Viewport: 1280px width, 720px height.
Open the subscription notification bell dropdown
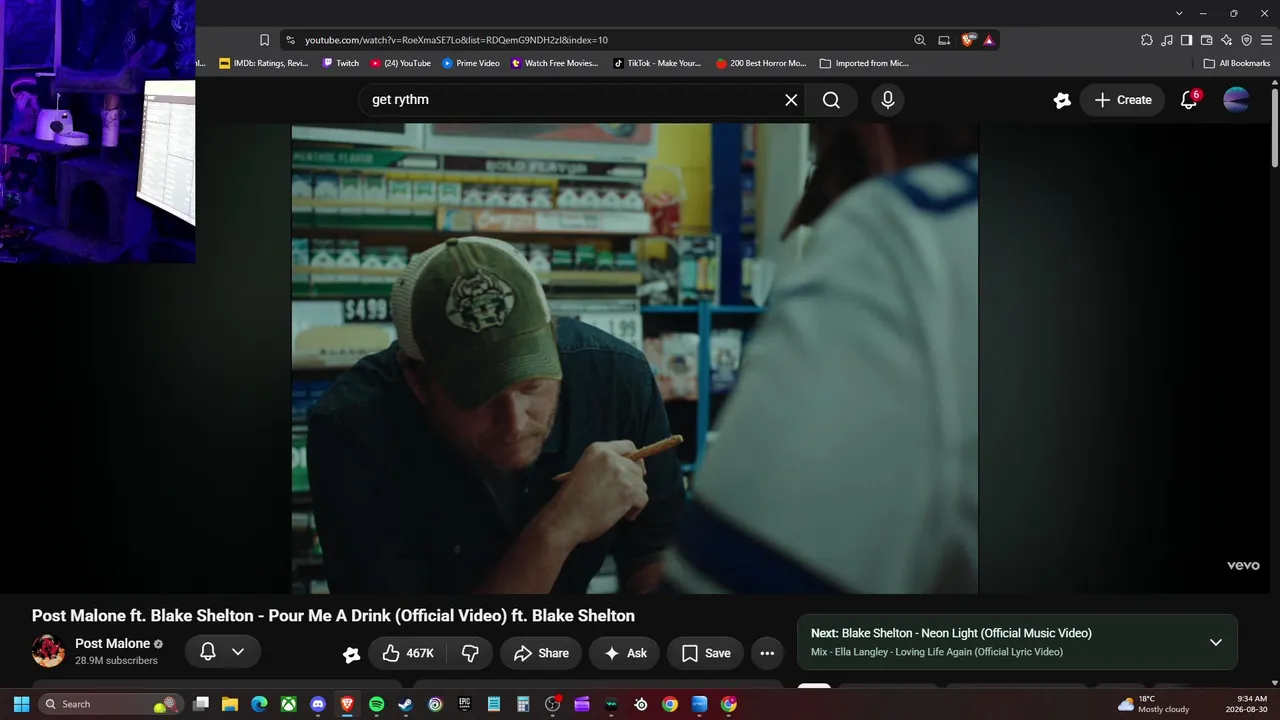pyautogui.click(x=223, y=652)
